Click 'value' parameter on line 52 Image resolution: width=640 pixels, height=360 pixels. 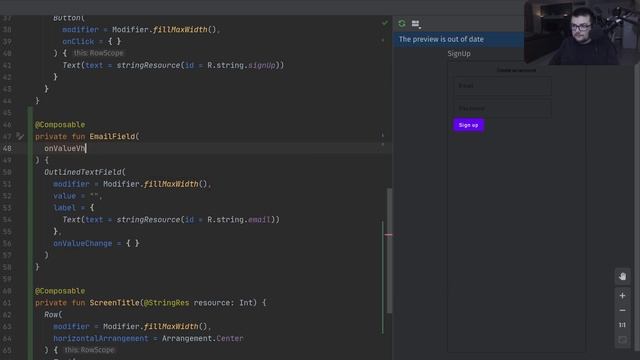click(x=64, y=196)
